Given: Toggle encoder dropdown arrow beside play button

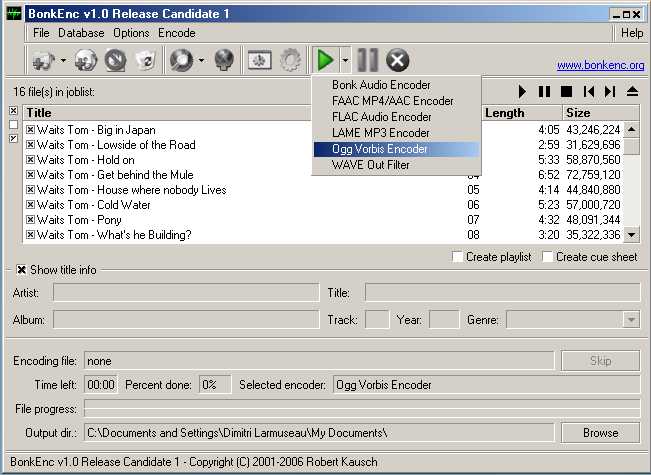Looking at the screenshot, I should [345, 60].
